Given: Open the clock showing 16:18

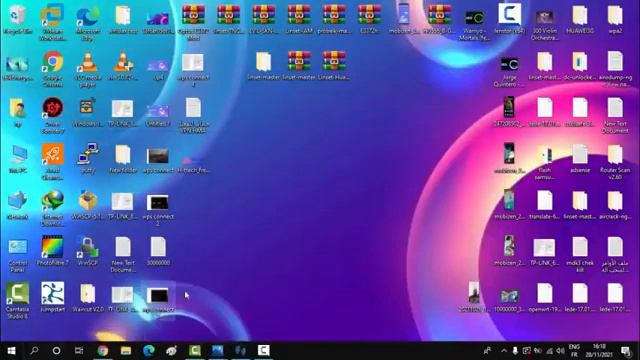Looking at the screenshot, I should (x=599, y=351).
